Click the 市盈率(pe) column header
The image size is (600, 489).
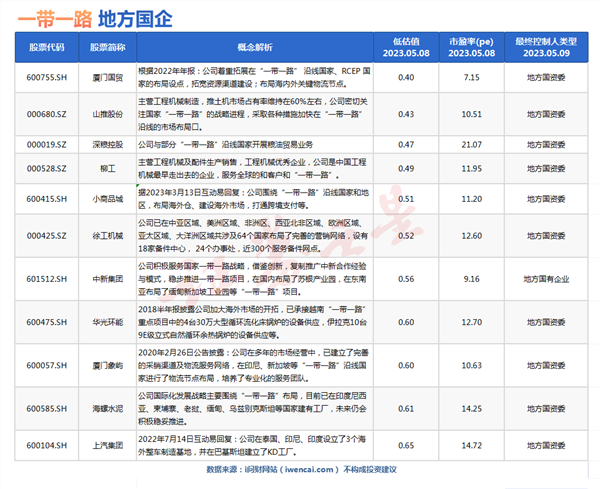(471, 47)
